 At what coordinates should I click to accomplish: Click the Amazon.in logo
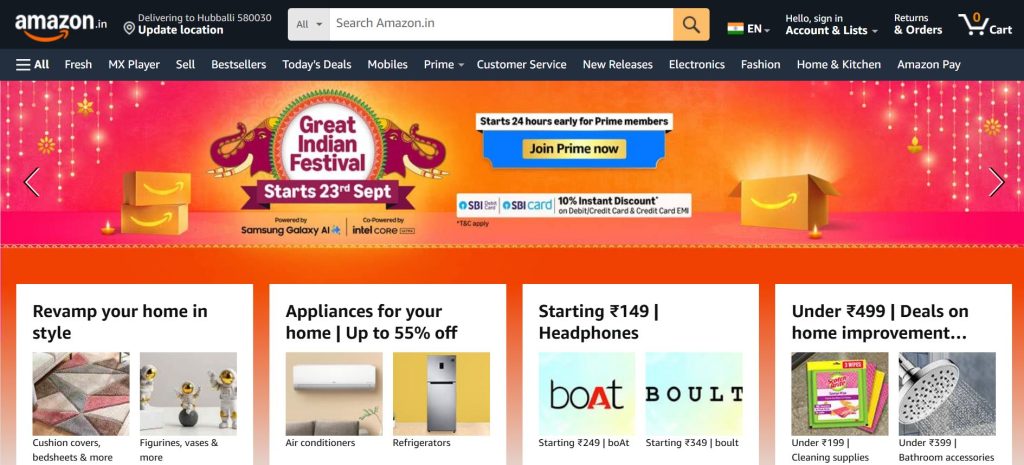(61, 26)
